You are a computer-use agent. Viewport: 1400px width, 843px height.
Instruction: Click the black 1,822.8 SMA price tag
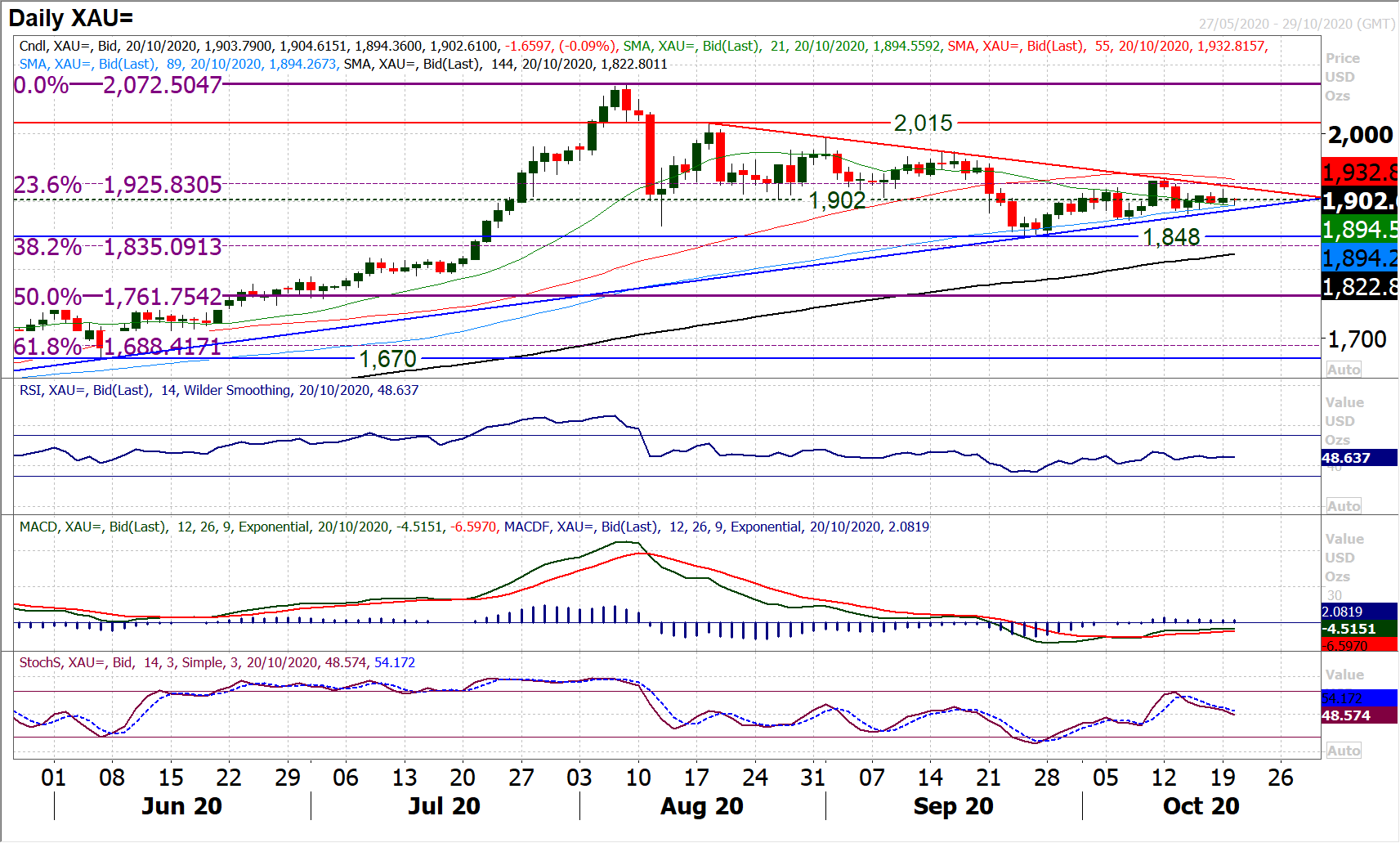coord(1359,287)
